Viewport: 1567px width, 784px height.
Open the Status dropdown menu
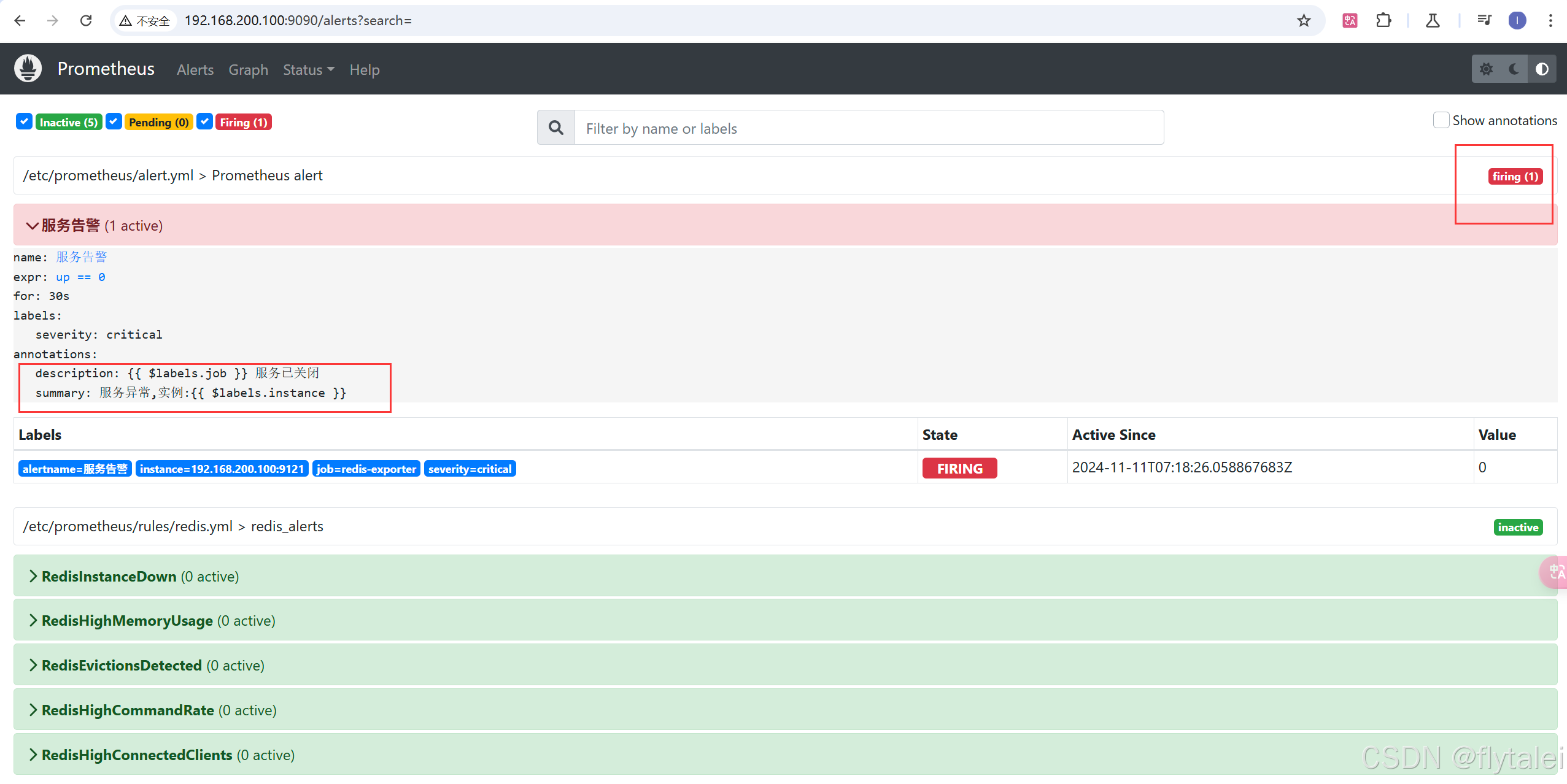pos(308,70)
